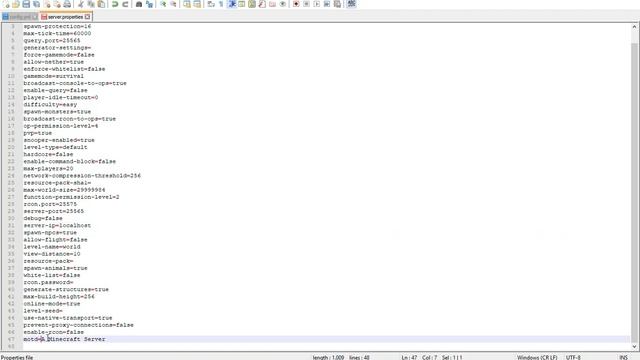Click the Paste clipboard icon
The height and width of the screenshot is (360, 640).
coord(101,4)
